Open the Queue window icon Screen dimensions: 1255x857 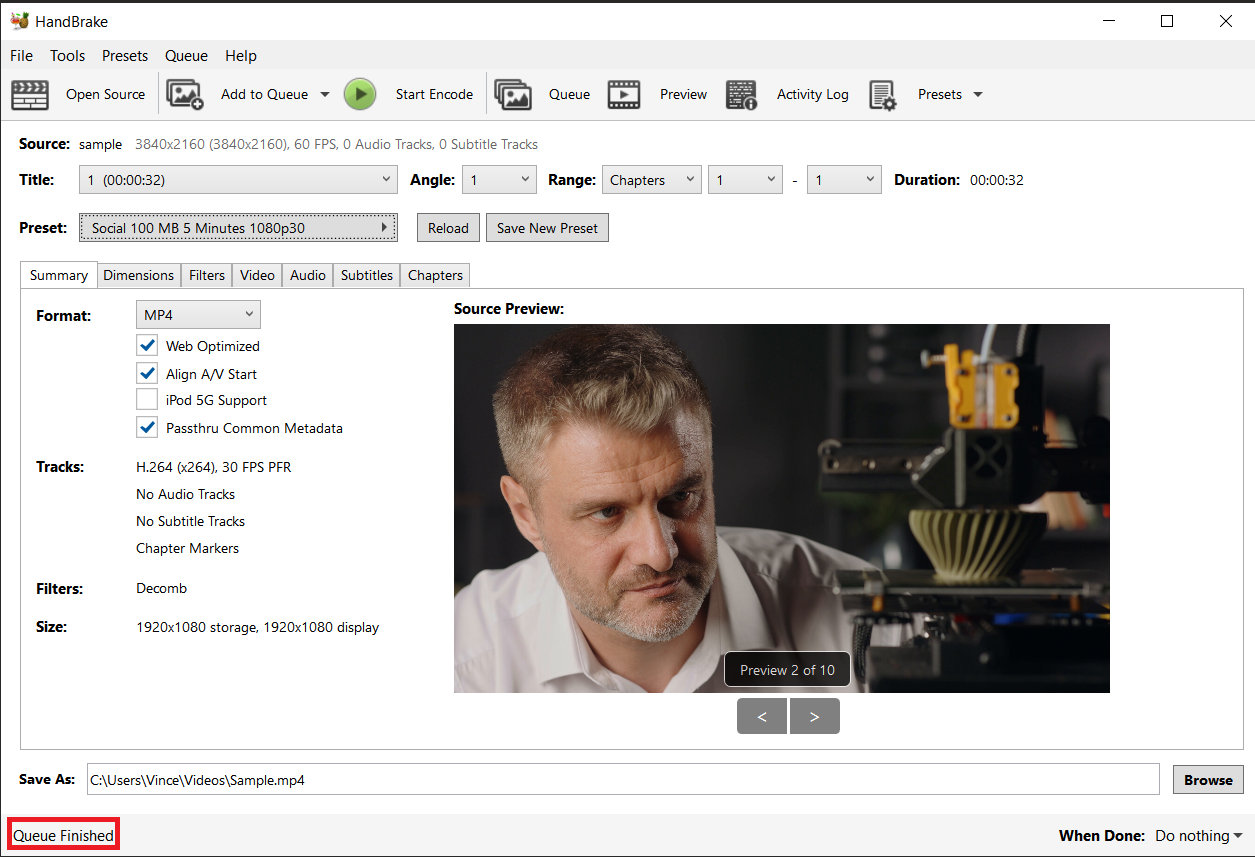513,93
